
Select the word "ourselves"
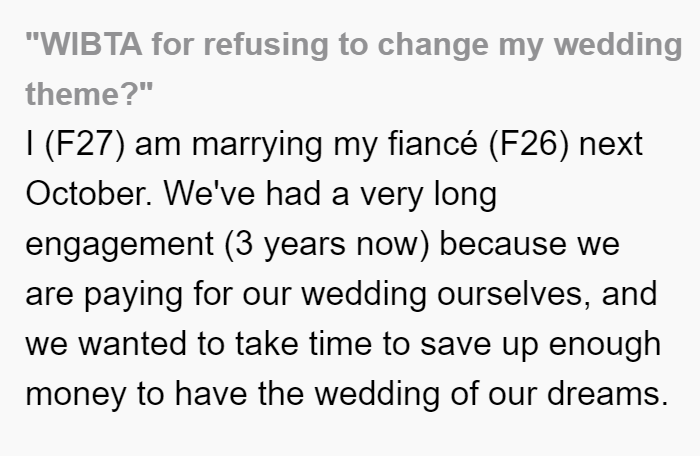click(510, 294)
